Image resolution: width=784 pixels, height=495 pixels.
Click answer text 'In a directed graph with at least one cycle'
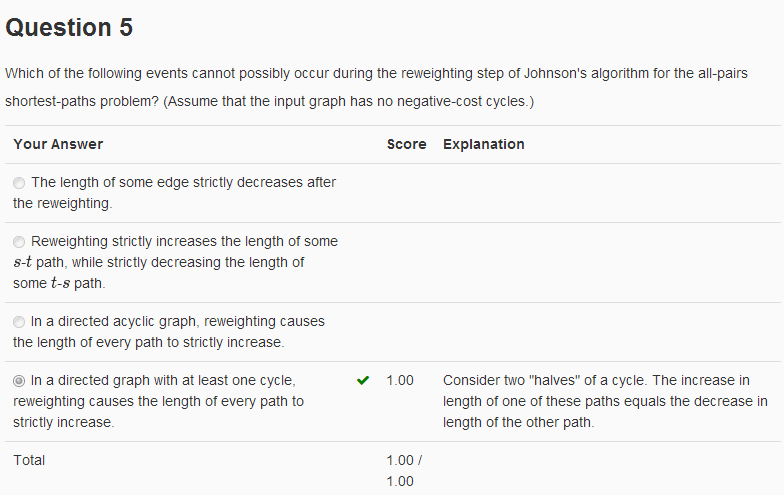[x=158, y=401]
